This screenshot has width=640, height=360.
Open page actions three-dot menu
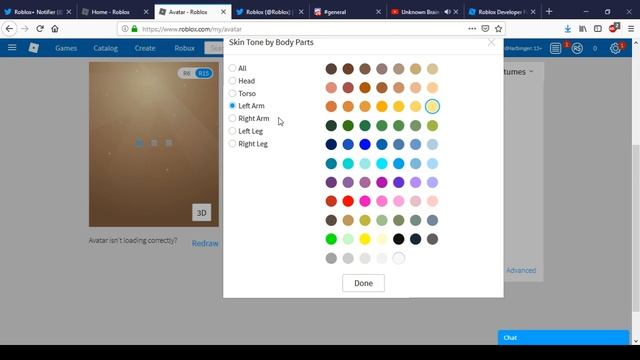pos(472,29)
